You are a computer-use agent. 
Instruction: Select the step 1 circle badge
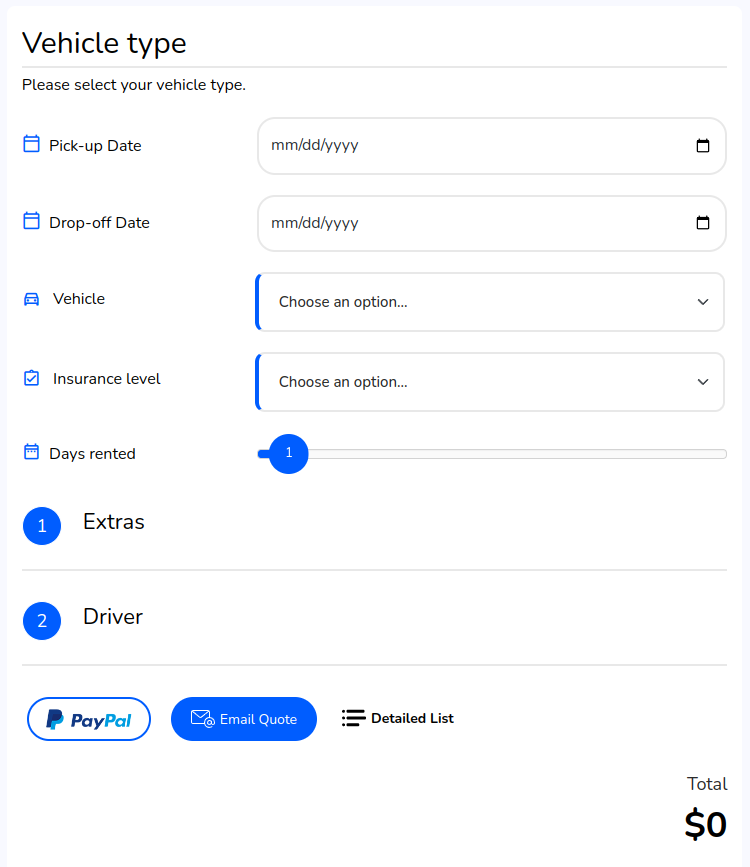point(42,526)
